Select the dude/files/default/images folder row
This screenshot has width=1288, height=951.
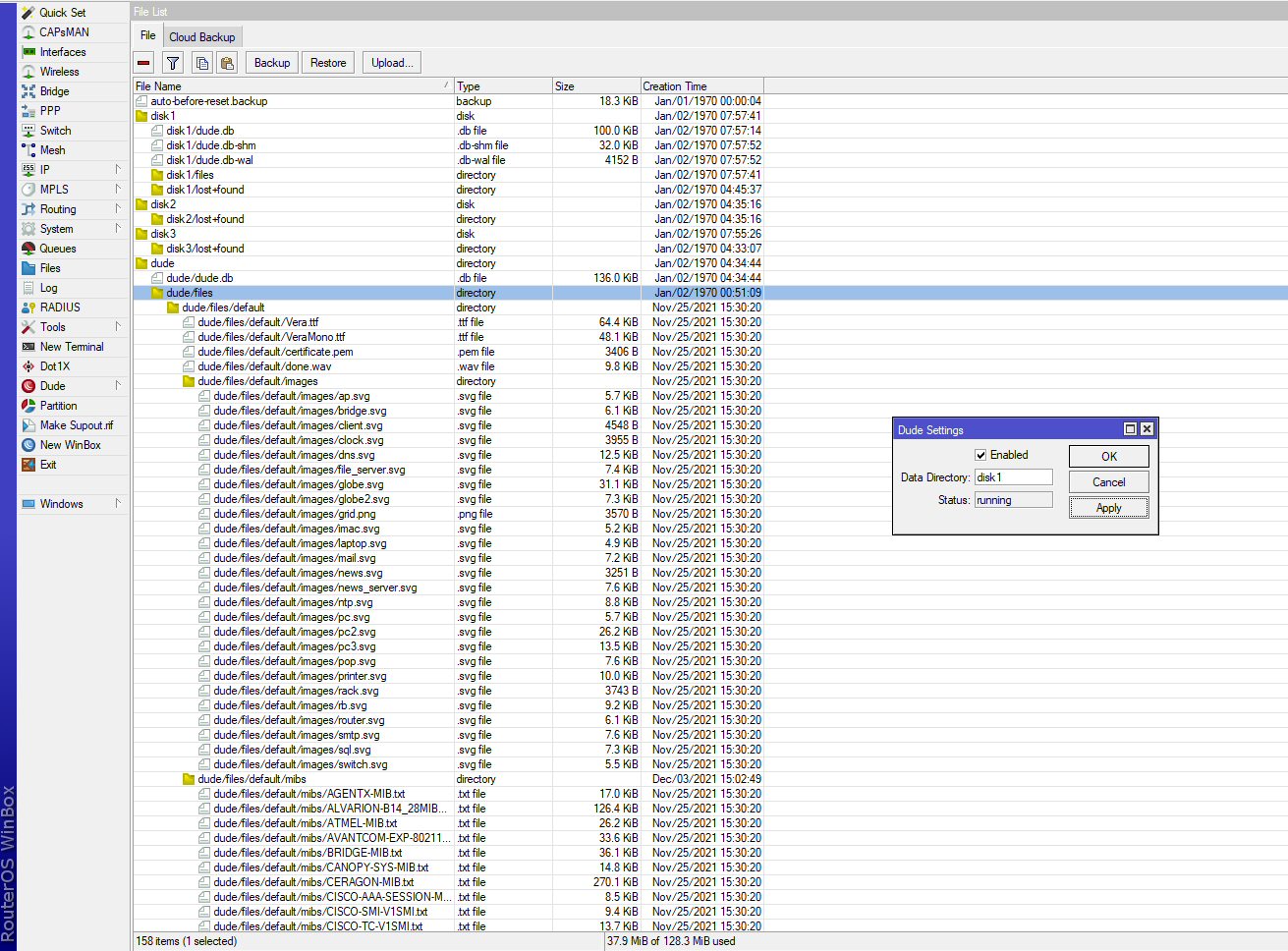click(x=257, y=381)
